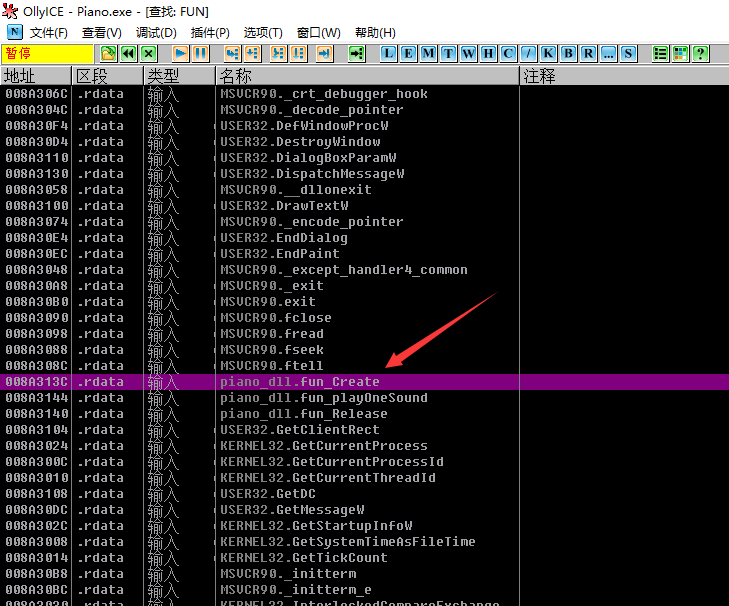The height and width of the screenshot is (606, 729).
Task: Open the 选项(T) menu
Action: (x=263, y=33)
